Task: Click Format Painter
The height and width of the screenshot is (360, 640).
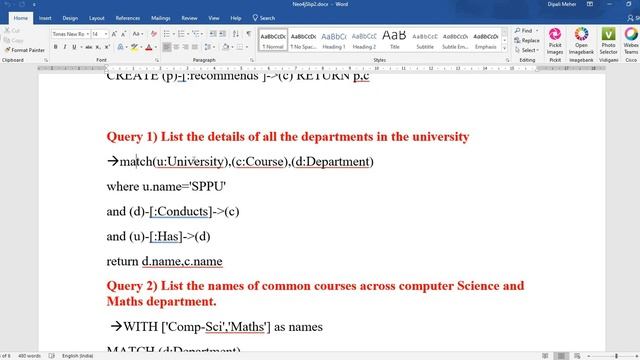Action: coord(25,50)
